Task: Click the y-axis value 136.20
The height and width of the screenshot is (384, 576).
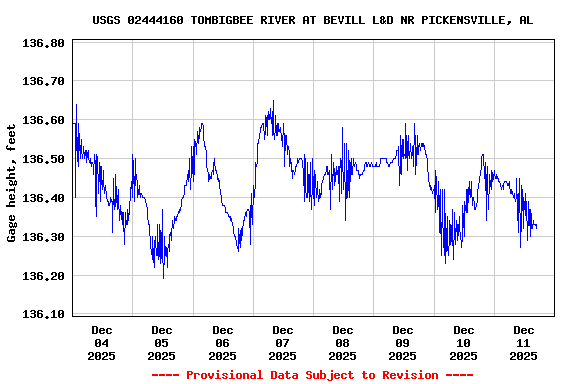Action: point(43,276)
